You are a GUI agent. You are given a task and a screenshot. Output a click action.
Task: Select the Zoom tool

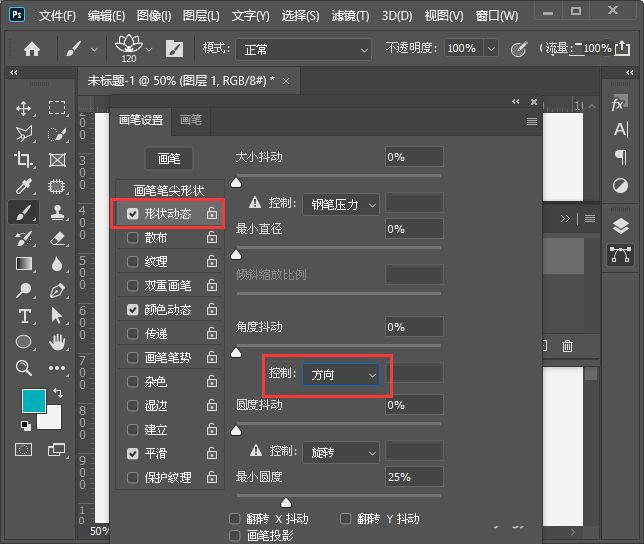point(24,368)
